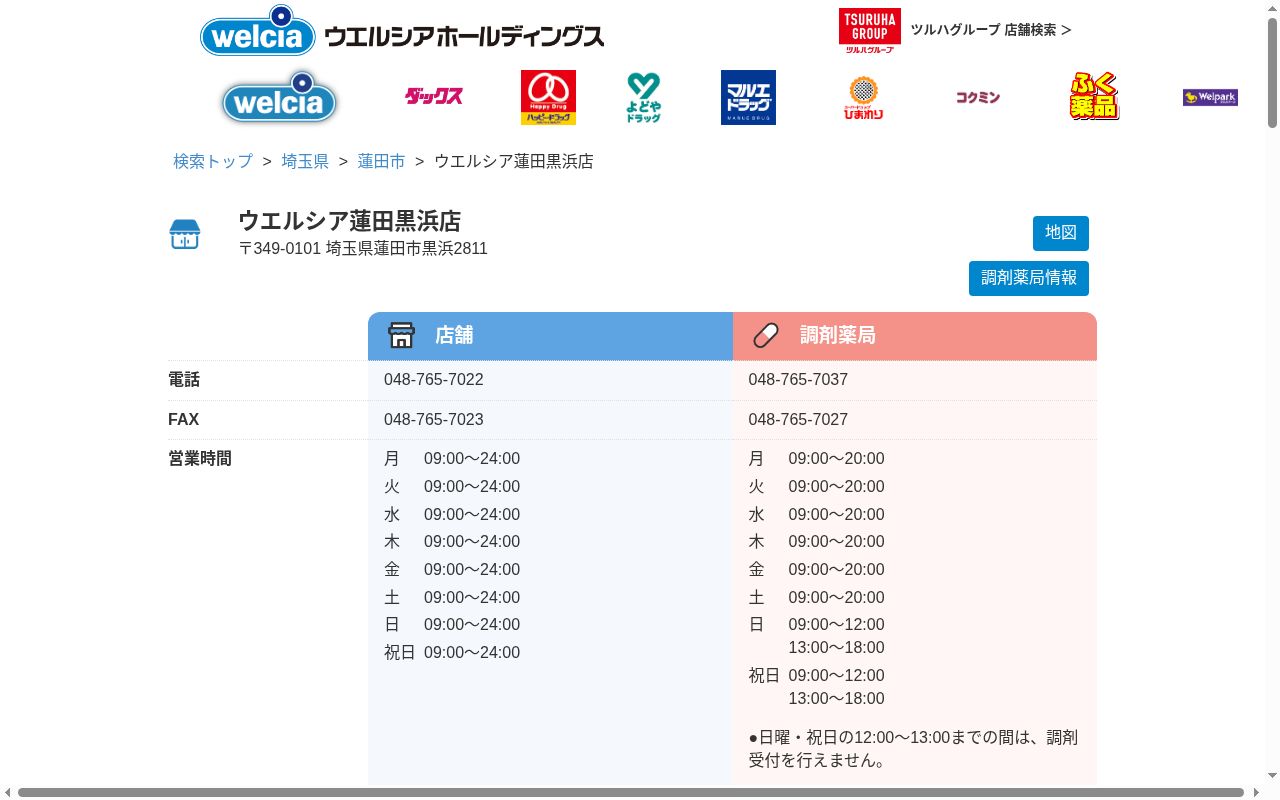
Task: Click the scroll right arrow
Action: [x=1255, y=793]
